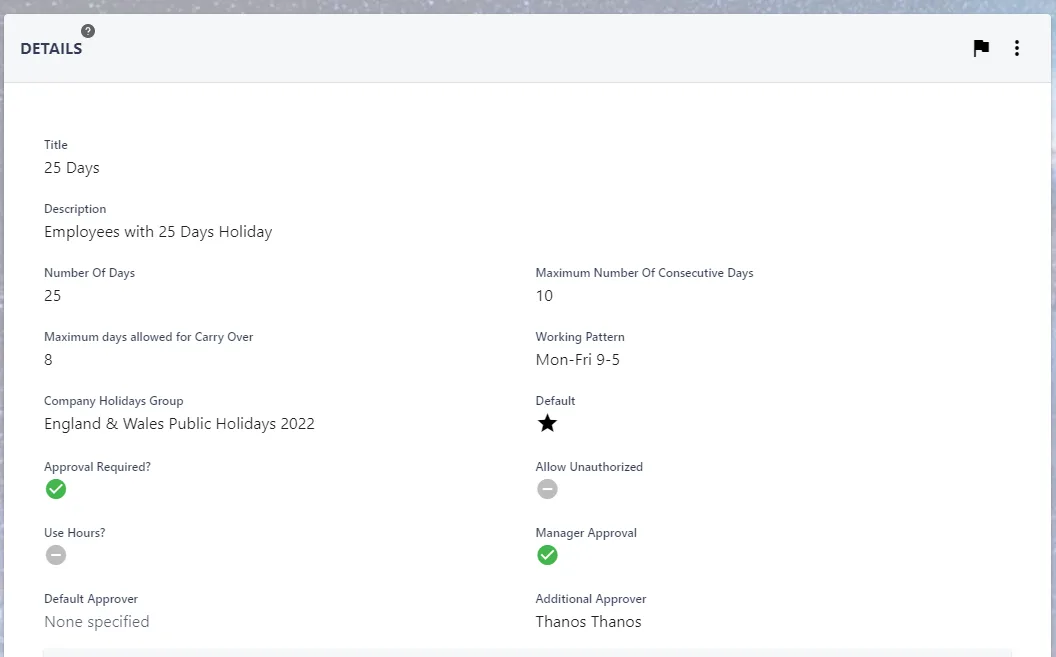Click the 'Working Pattern' label

(x=580, y=337)
